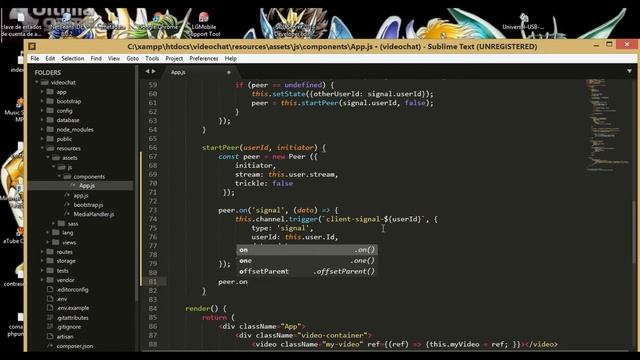Viewport: 640px width, 360px height.
Task: Collapse the resources folder
Action: pos(42,148)
